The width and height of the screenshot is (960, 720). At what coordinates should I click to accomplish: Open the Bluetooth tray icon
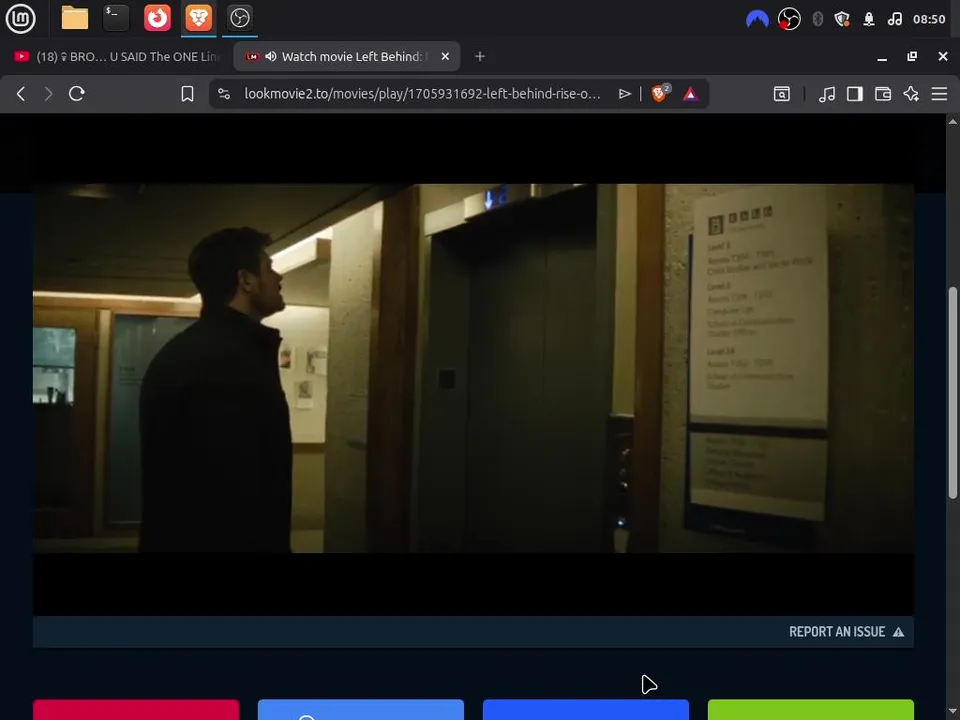[x=817, y=19]
